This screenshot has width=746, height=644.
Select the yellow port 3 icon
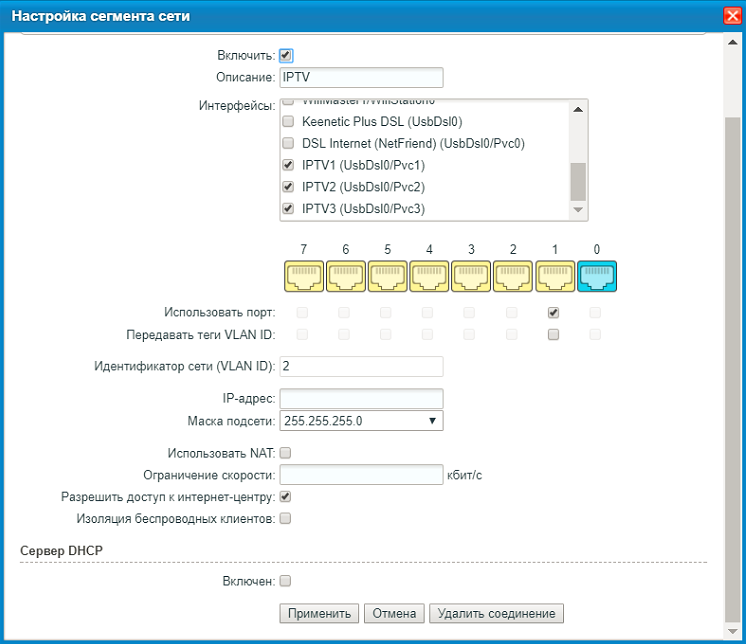(470, 277)
